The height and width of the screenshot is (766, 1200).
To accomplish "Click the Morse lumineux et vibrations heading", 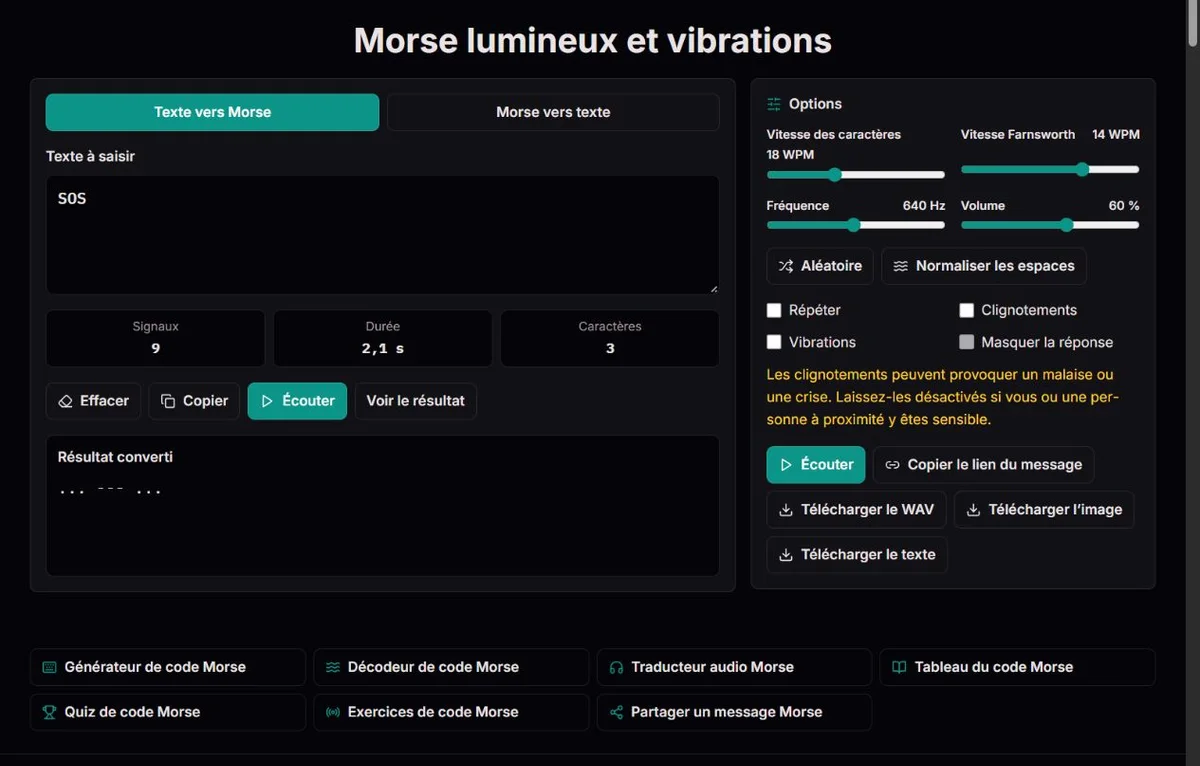I will 593,41.
